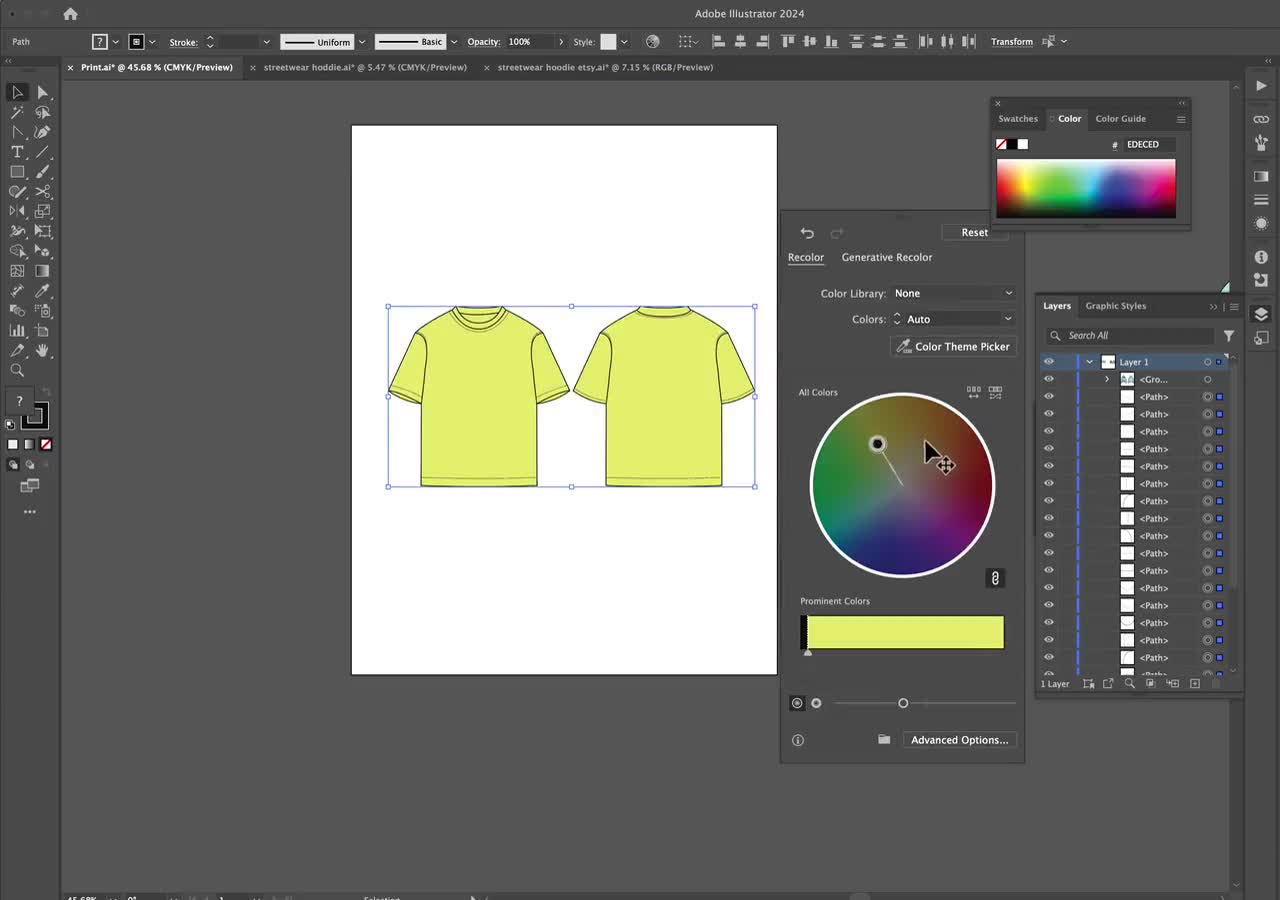
Task: Expand the Colors Auto dropdown
Action: pyautogui.click(x=953, y=318)
